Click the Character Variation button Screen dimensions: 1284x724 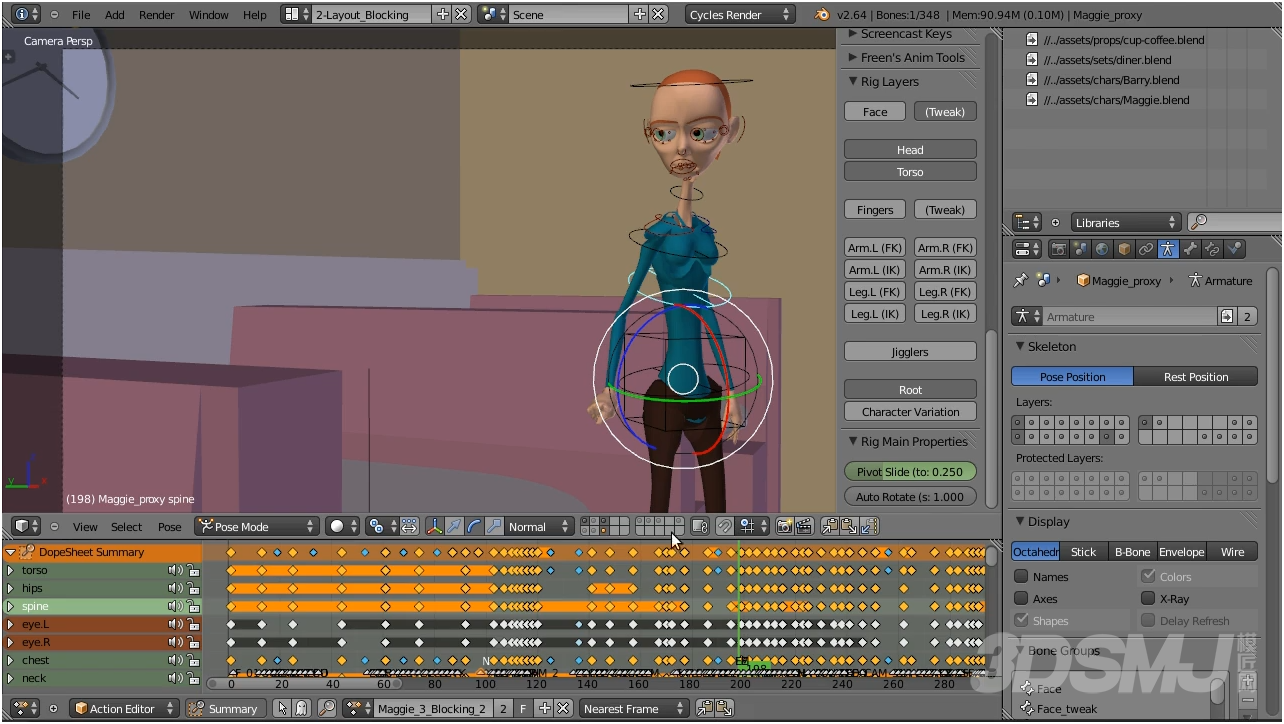pyautogui.click(x=910, y=411)
